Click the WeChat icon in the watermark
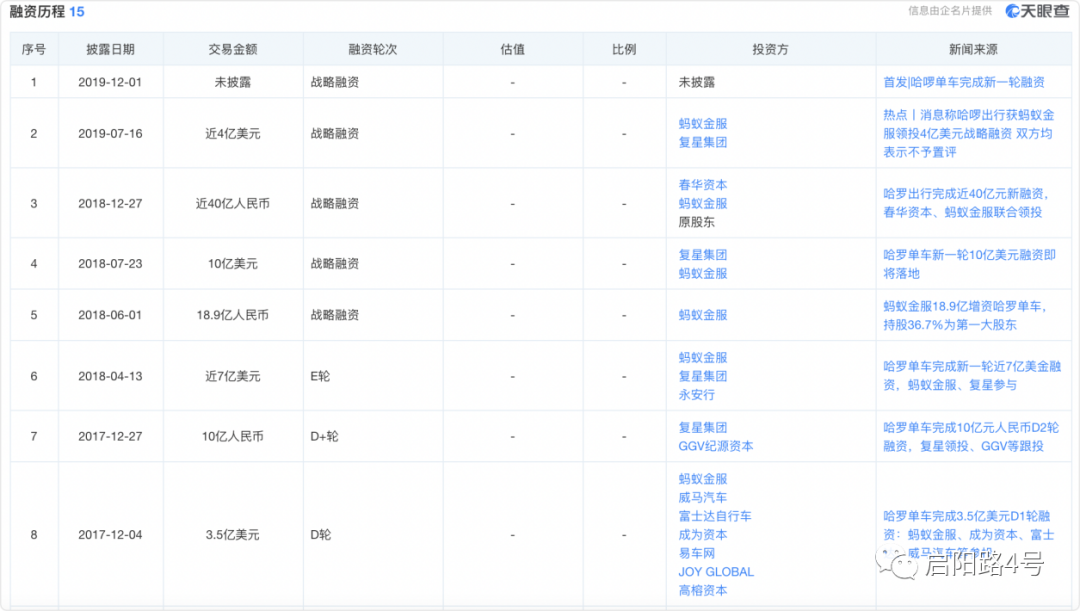 click(902, 567)
